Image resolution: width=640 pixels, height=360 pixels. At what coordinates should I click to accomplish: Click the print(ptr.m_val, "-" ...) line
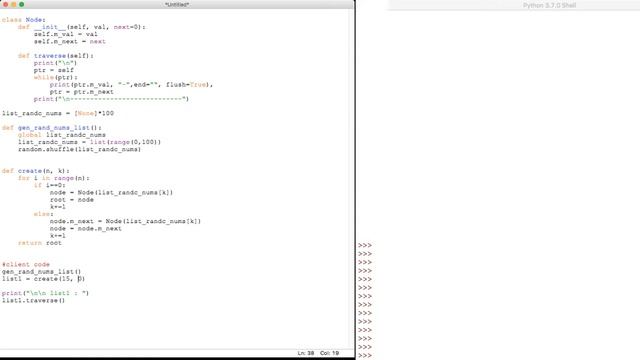point(131,85)
